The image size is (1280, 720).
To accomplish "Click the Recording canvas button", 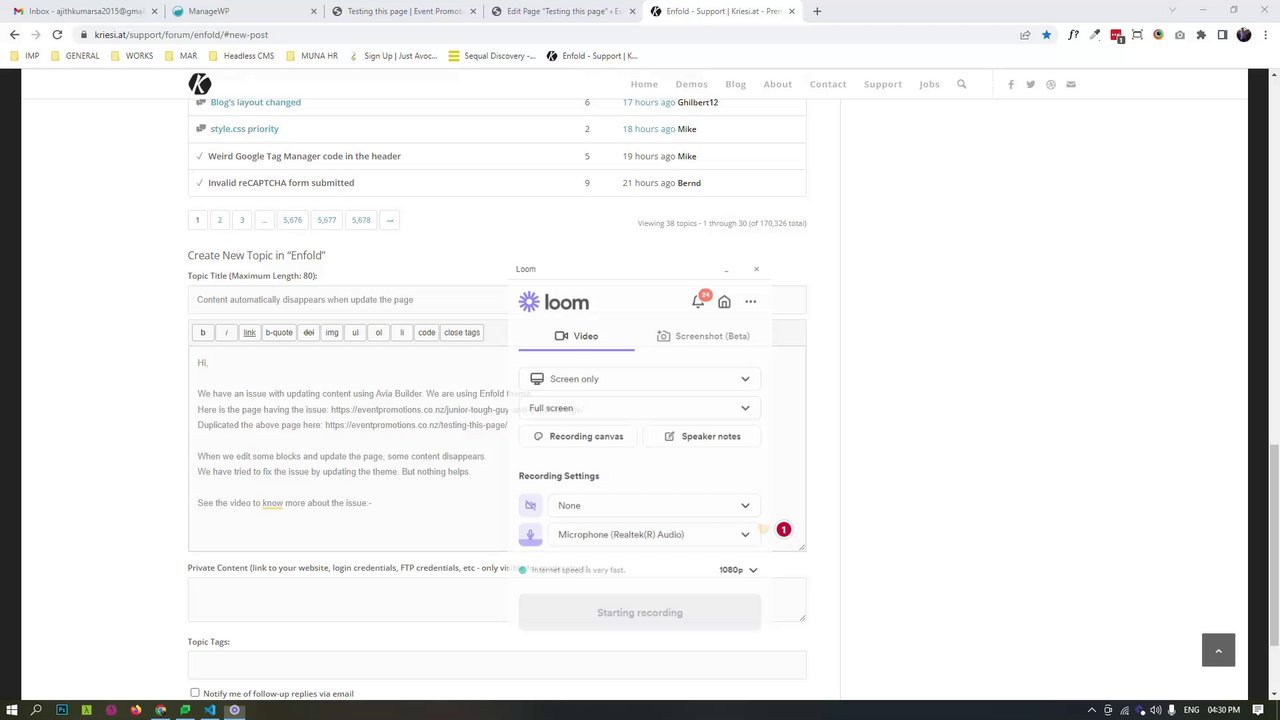I will [x=578, y=436].
